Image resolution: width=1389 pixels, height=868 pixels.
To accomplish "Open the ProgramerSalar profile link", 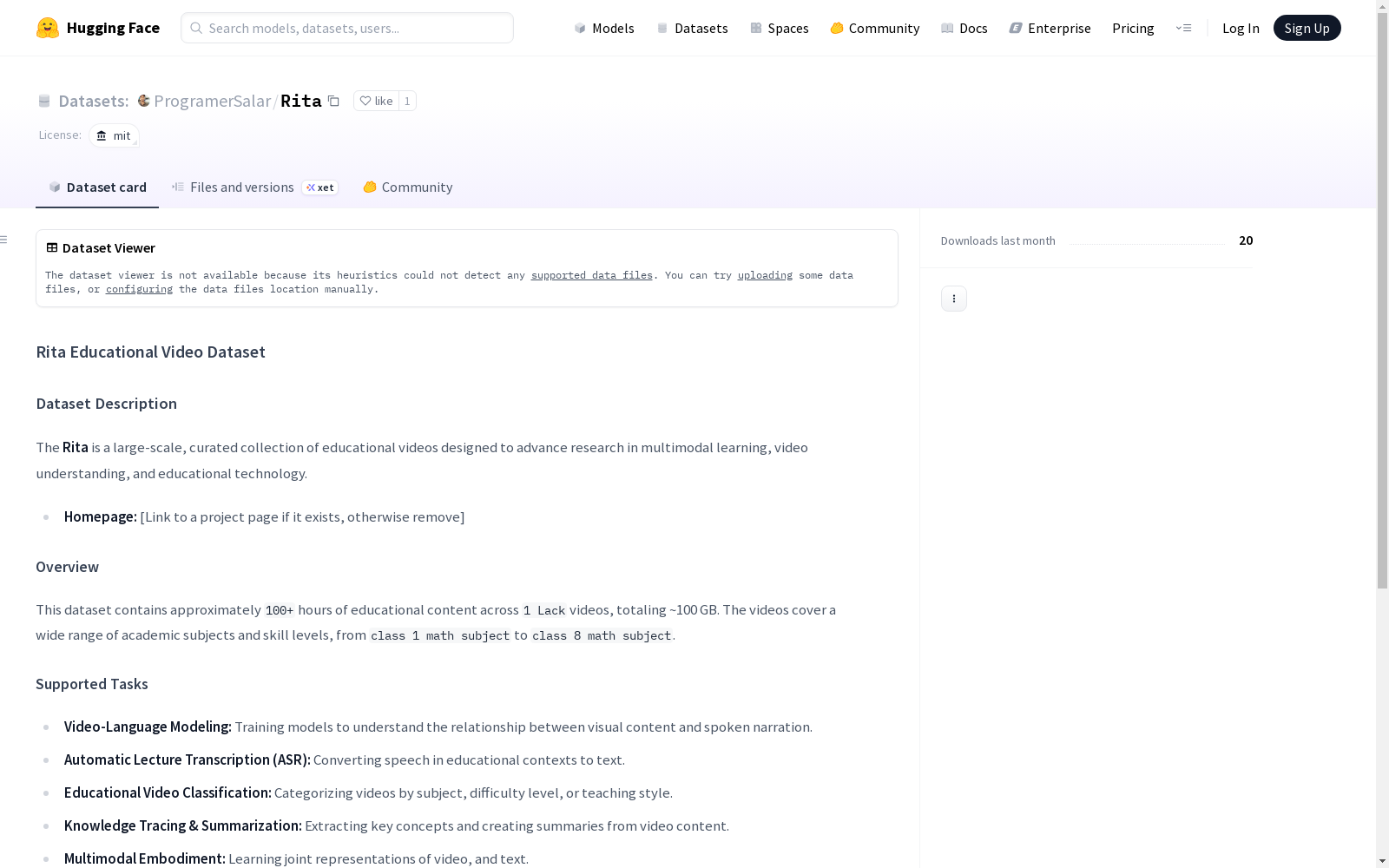I will click(213, 101).
